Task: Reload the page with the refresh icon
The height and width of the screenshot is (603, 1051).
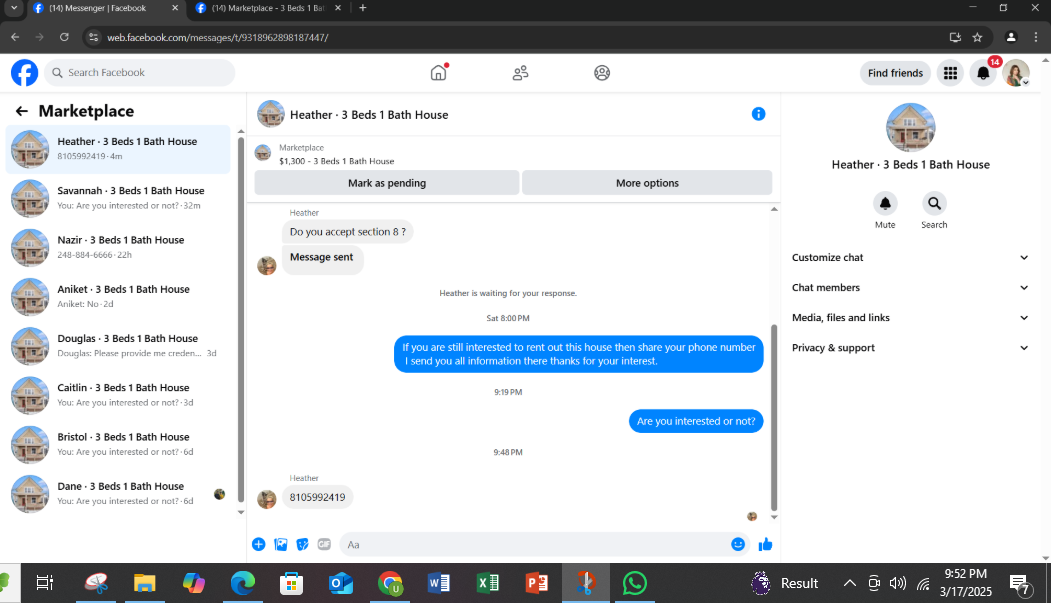Action: pos(64,38)
